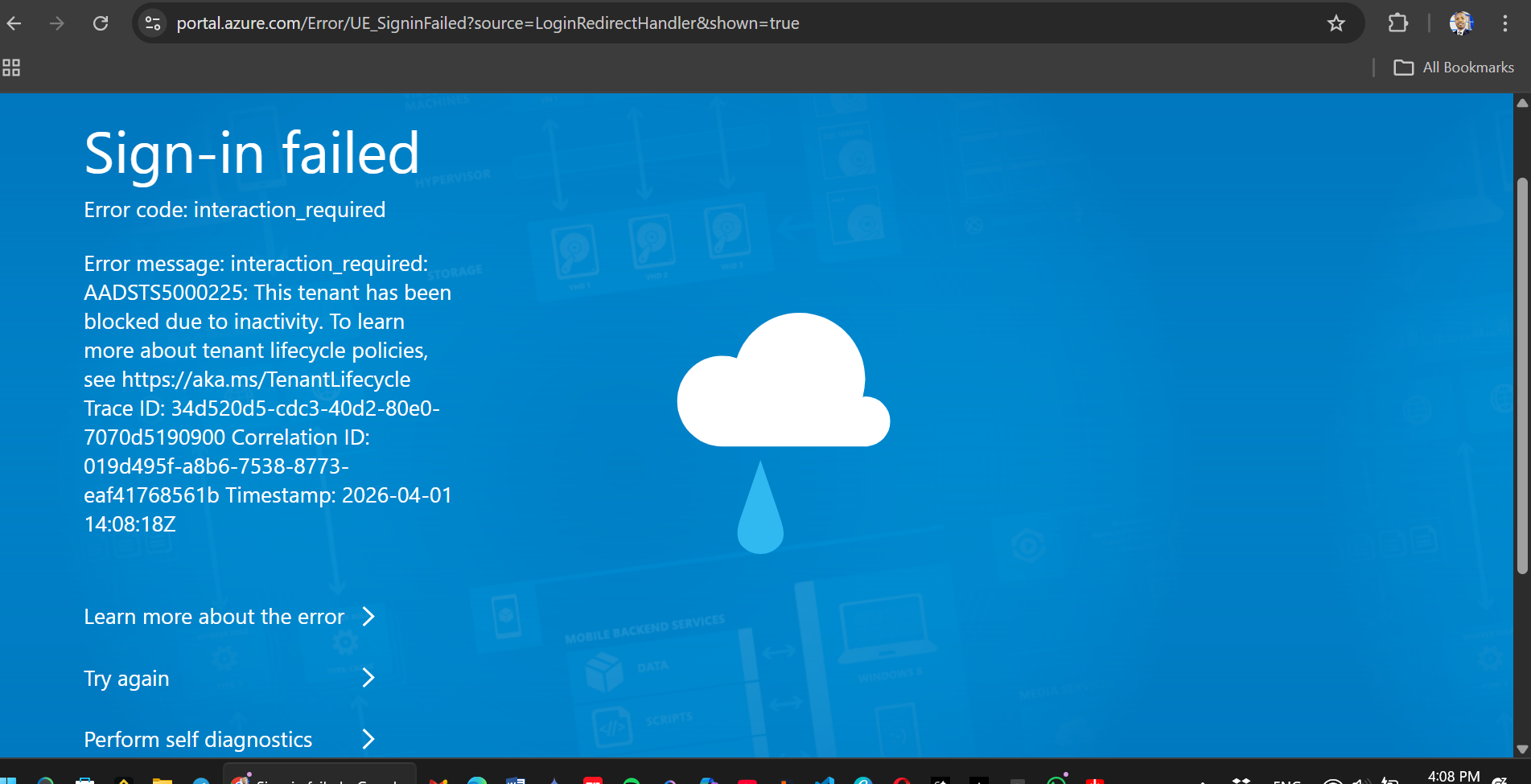This screenshot has width=1531, height=784.
Task: Go back to the previous page
Action: point(14,23)
